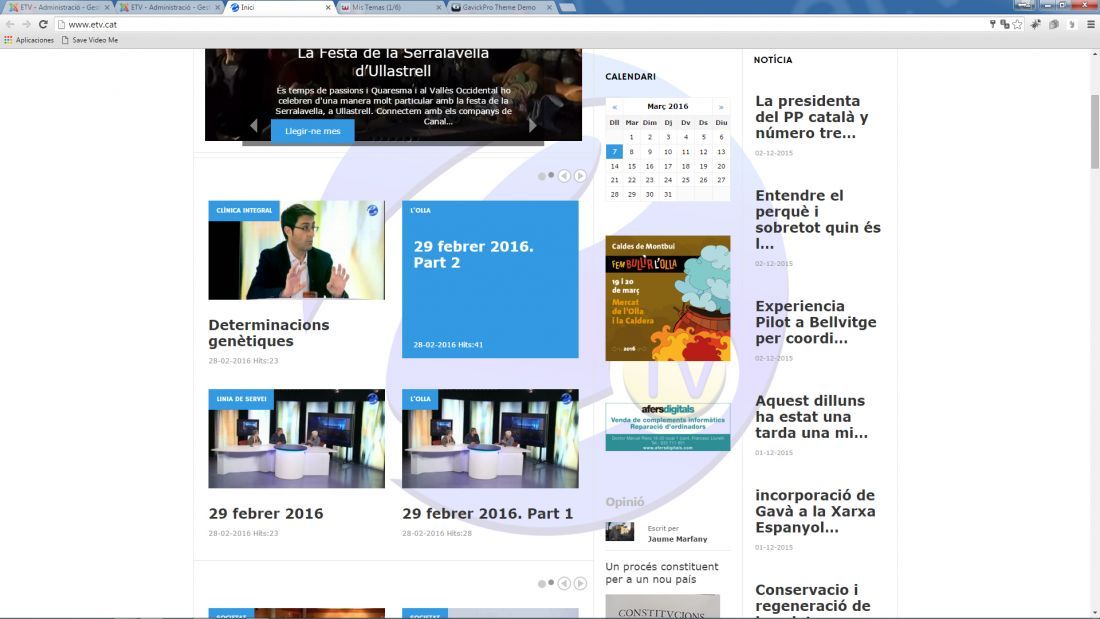Click the Març 2016 calendar heading
The image size is (1100, 619).
click(668, 107)
